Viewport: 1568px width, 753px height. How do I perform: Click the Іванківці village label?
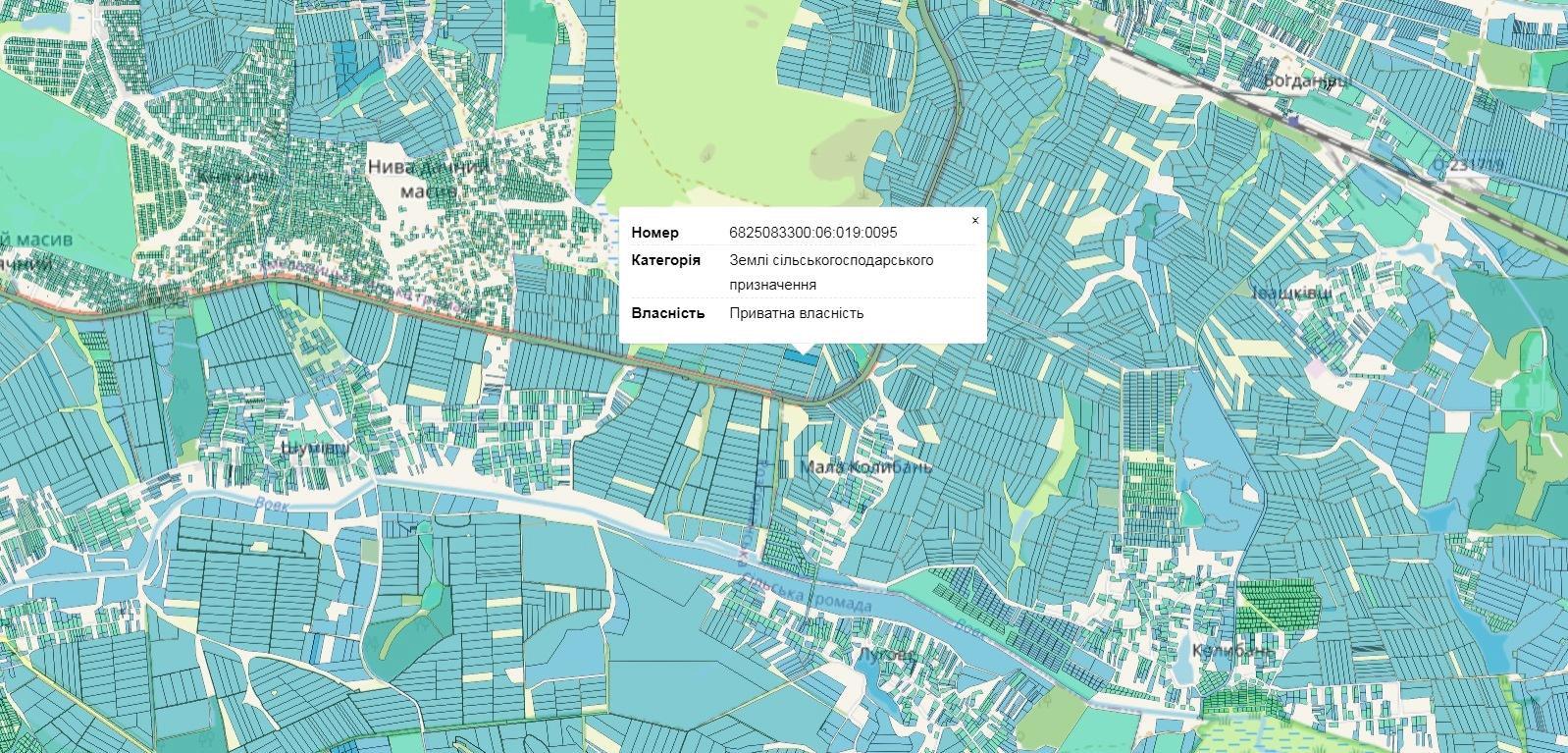(1292, 292)
